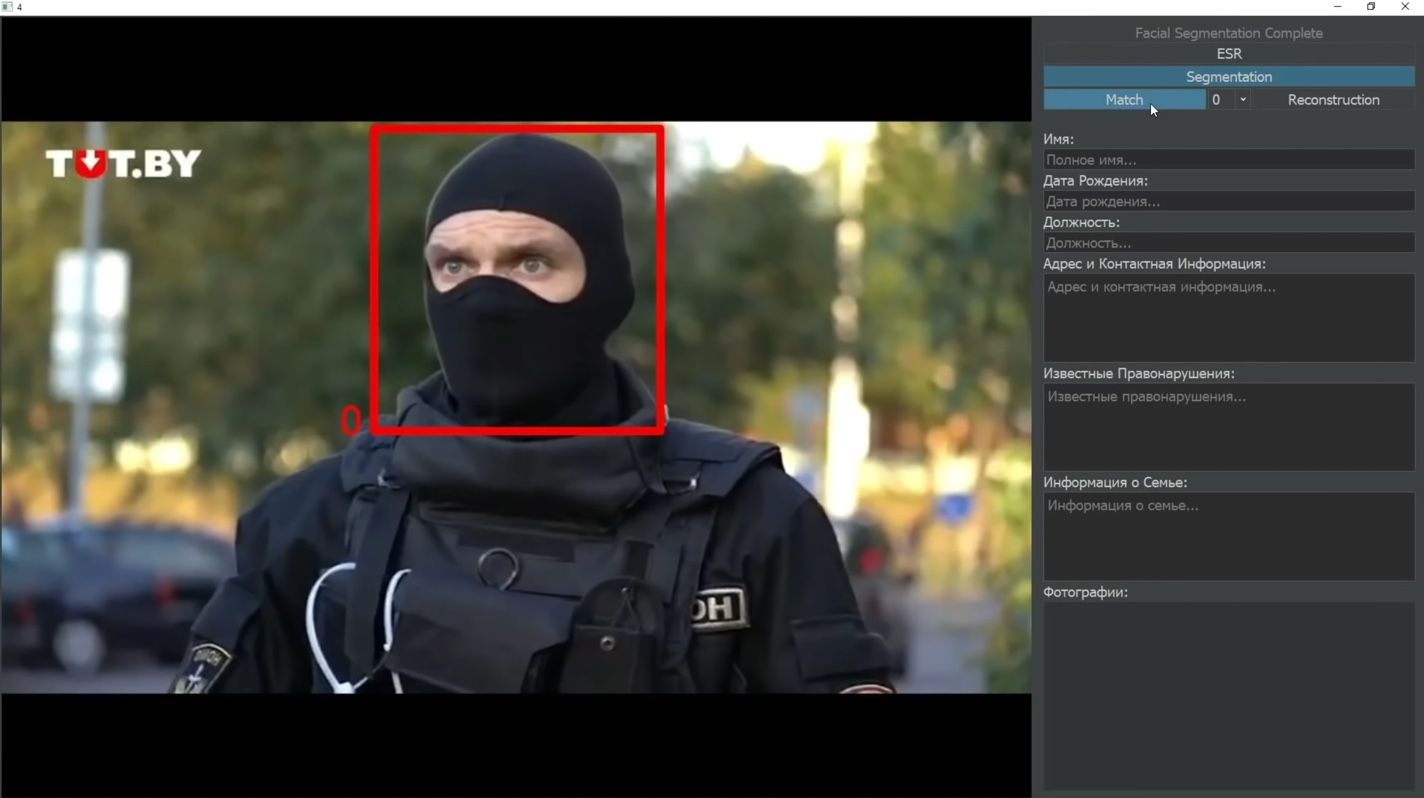Screen dimensions: 1424x798
Task: Close the application window
Action: pos(1405,7)
